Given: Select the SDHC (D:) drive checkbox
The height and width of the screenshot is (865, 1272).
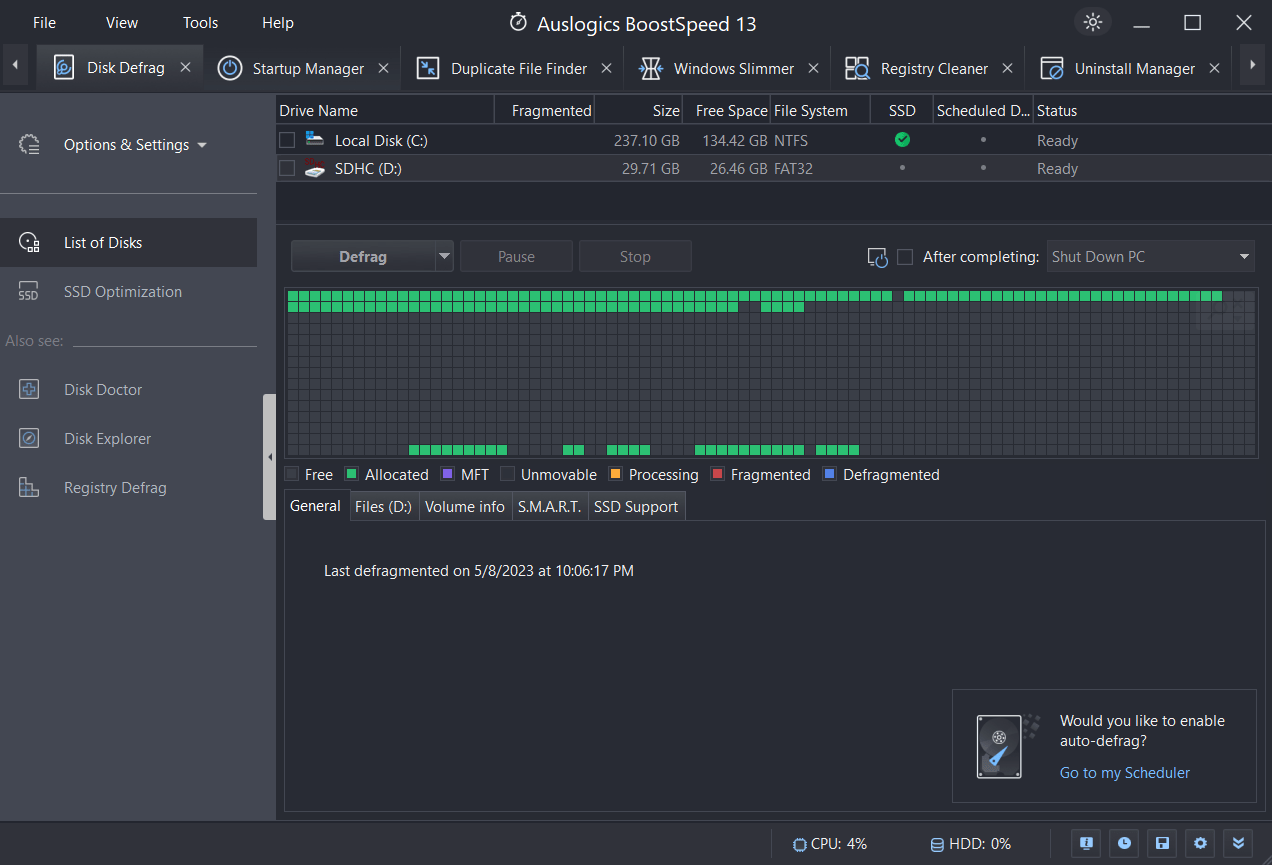Looking at the screenshot, I should click(288, 168).
